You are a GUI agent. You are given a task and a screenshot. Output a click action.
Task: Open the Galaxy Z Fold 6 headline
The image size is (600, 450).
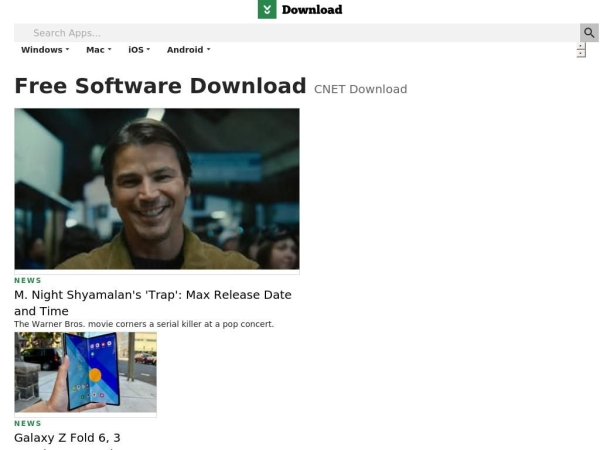click(x=67, y=438)
